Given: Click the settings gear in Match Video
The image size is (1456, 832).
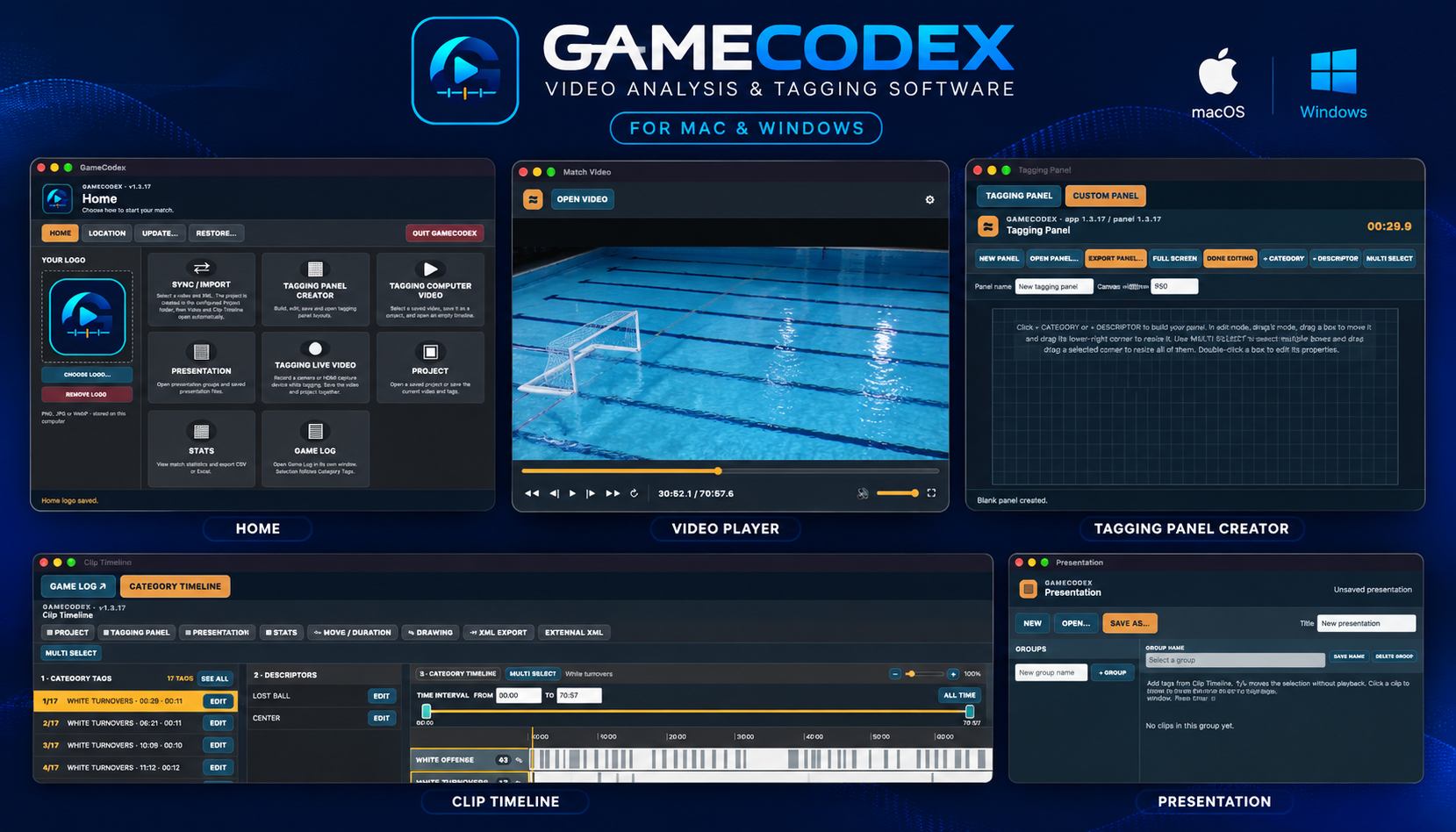Looking at the screenshot, I should pos(929,200).
